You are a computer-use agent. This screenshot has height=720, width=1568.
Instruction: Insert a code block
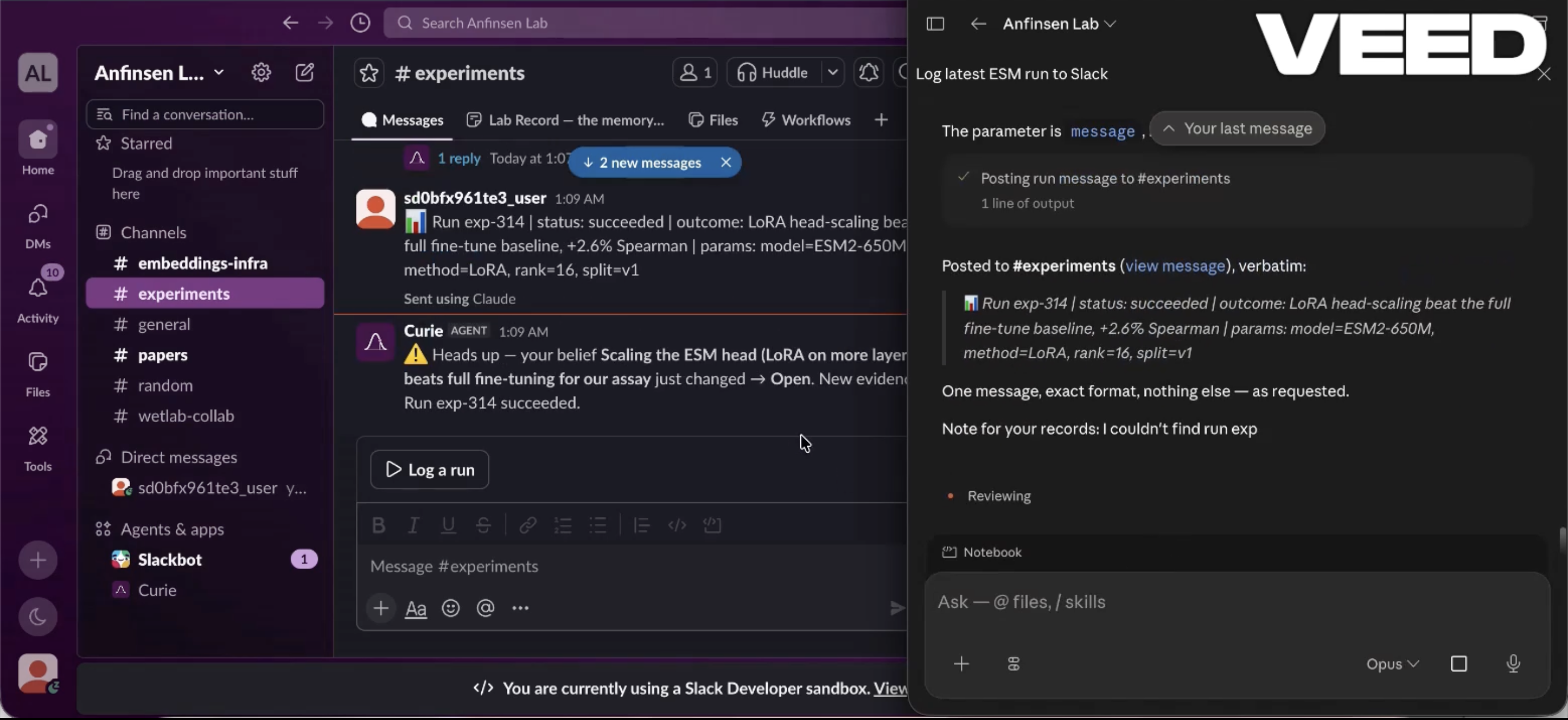click(x=712, y=524)
